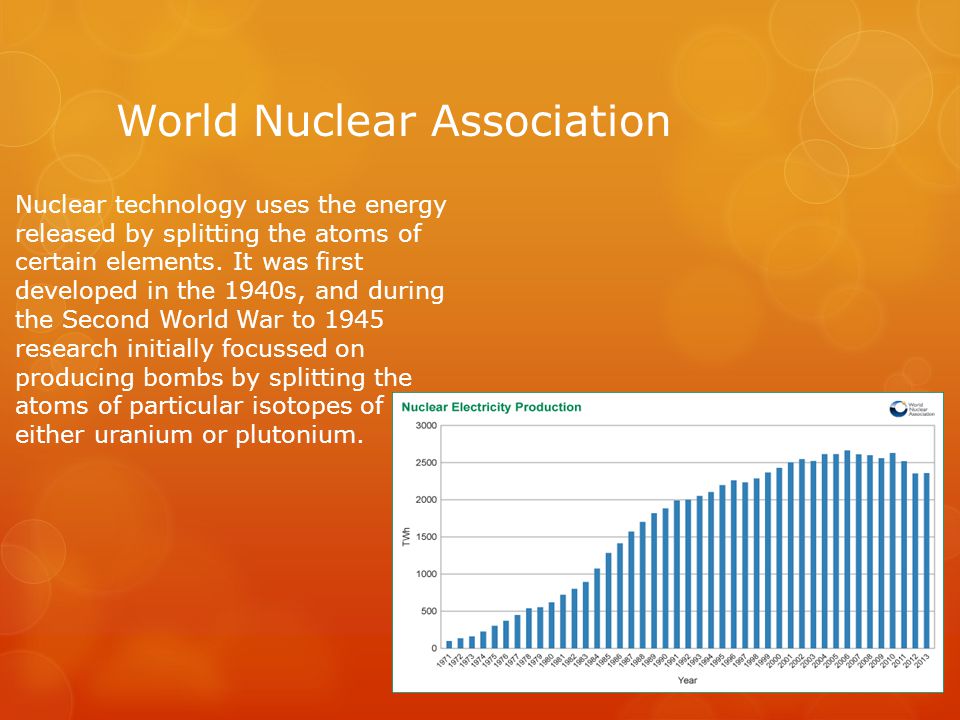This screenshot has height=720, width=960.
Task: Click the Year horizontal axis label
Action: pyautogui.click(x=687, y=680)
